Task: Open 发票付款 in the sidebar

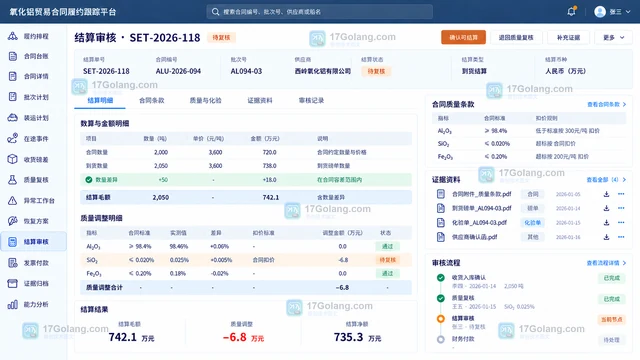Action: (33, 263)
